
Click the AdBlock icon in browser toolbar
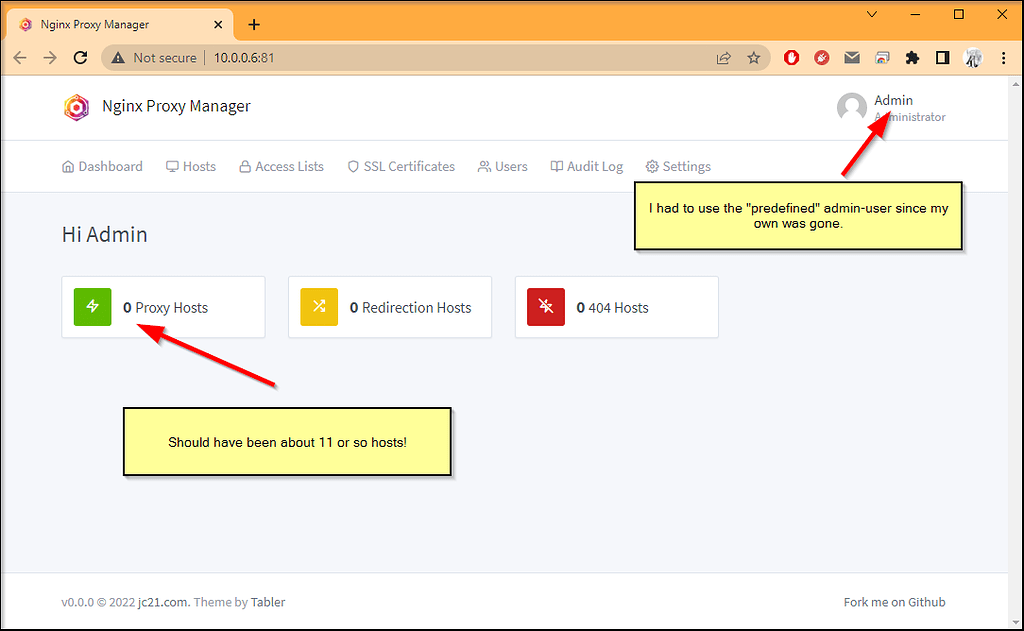(x=790, y=57)
